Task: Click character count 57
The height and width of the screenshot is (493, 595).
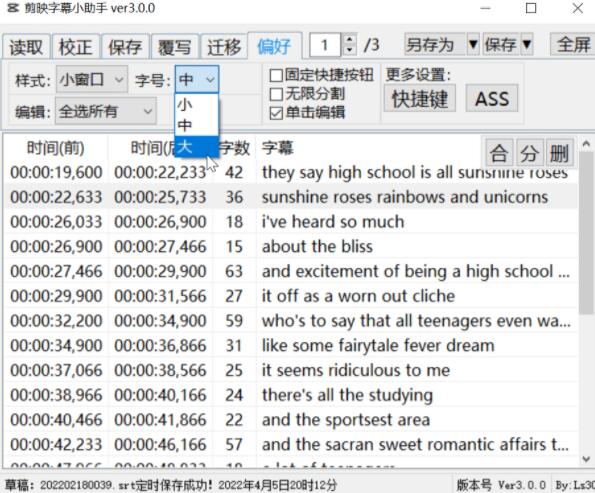Action: [234, 444]
